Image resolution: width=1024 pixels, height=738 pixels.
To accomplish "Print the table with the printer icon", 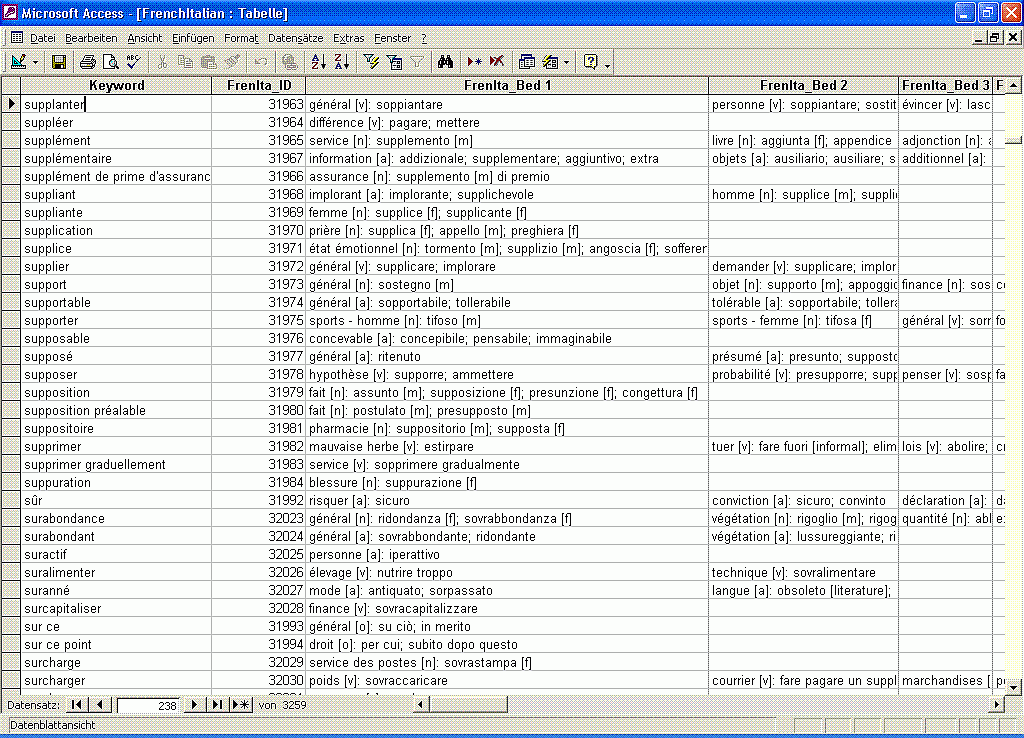I will [x=88, y=62].
